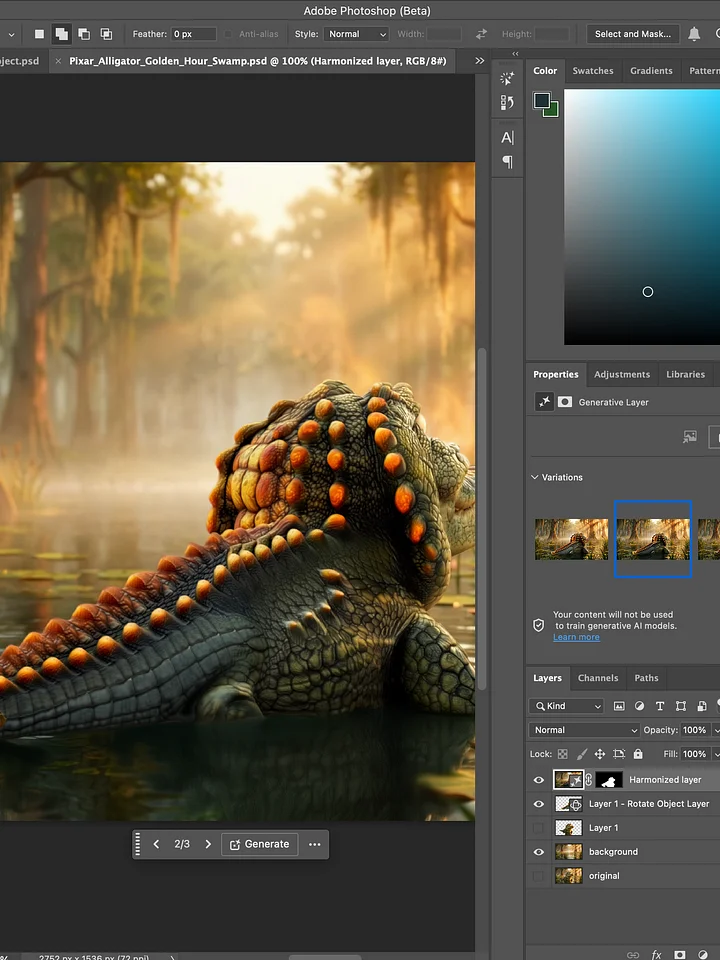
Task: Go to next variation arrow
Action: (x=208, y=844)
